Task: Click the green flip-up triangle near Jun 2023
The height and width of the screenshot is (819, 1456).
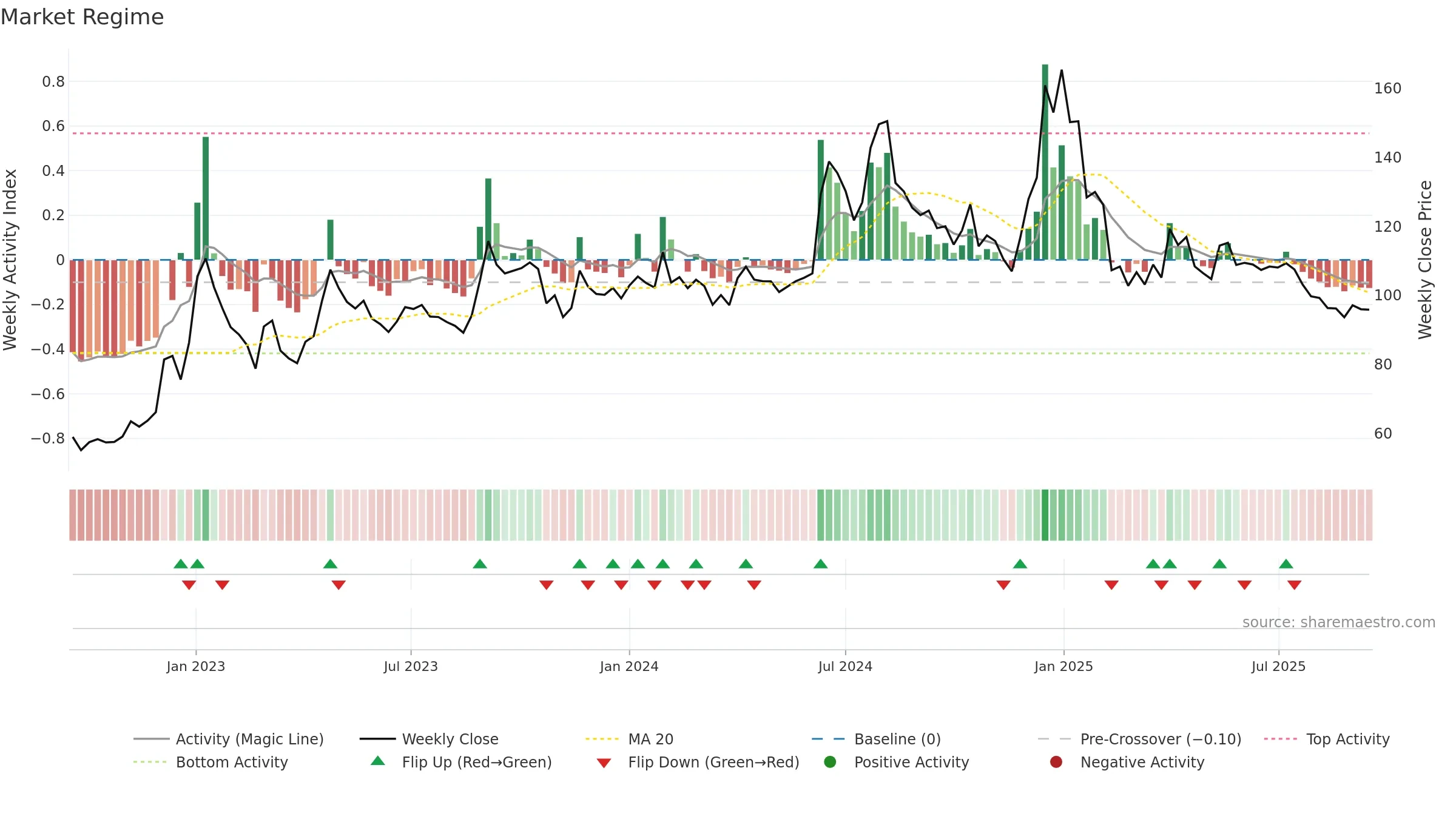Action: (x=331, y=564)
